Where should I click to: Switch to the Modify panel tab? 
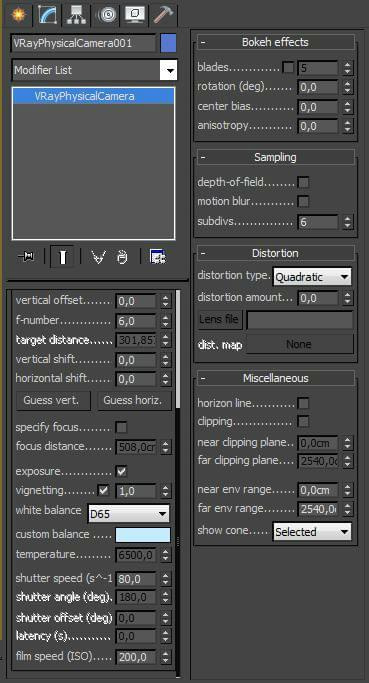click(x=47, y=15)
